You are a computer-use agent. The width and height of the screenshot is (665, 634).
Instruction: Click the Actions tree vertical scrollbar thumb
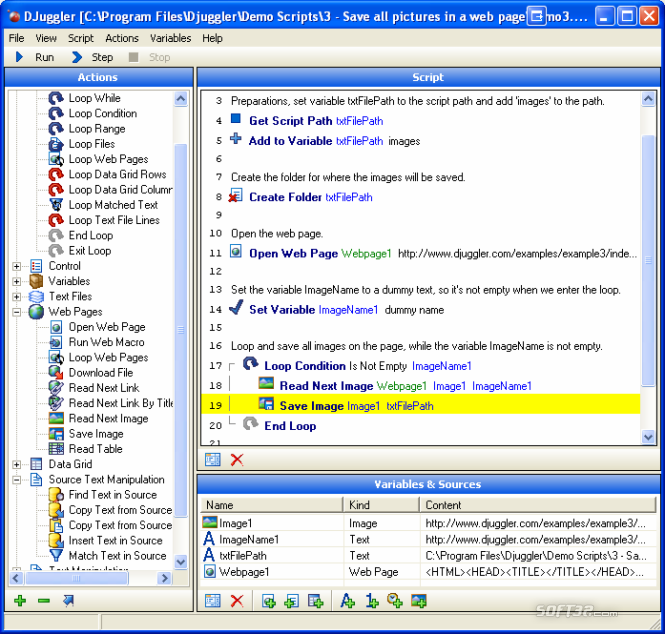(181, 330)
